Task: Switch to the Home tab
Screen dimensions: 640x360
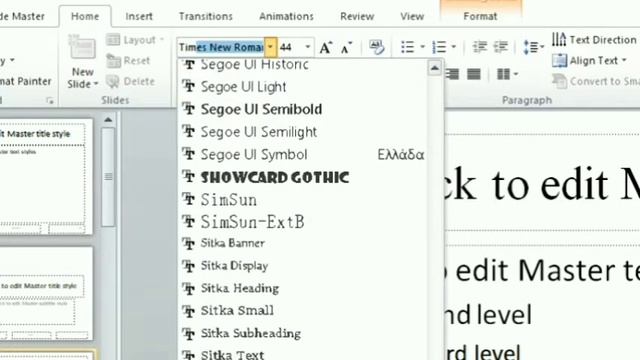Action: click(x=85, y=16)
